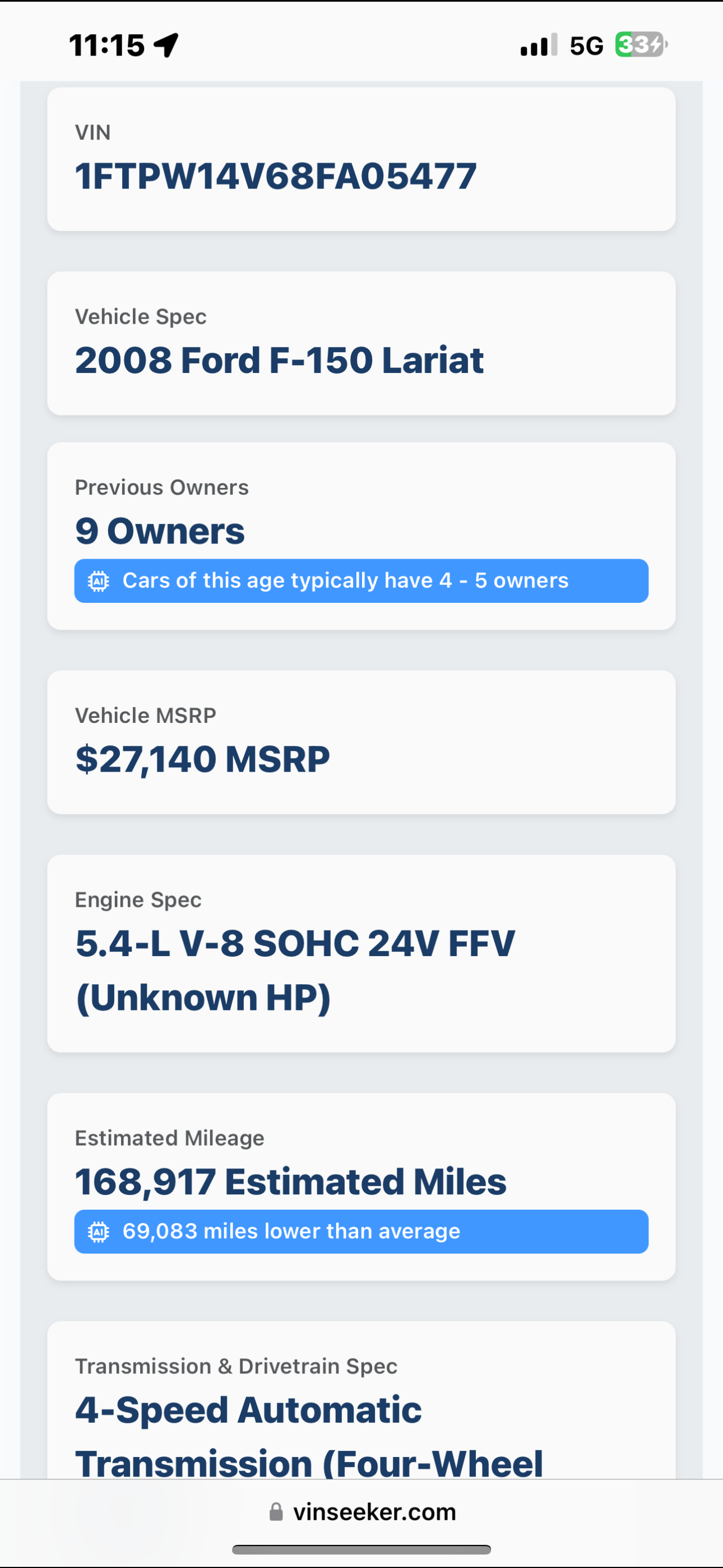Tap the location arrow in the status bar
723x1568 pixels.
[x=166, y=45]
